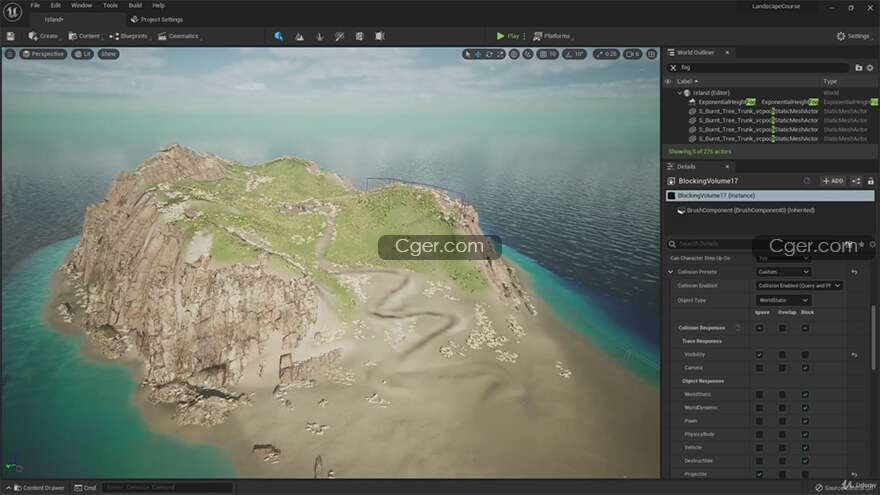Image resolution: width=880 pixels, height=495 pixels.
Task: Open Collision Enabled dropdown
Action: pos(799,286)
